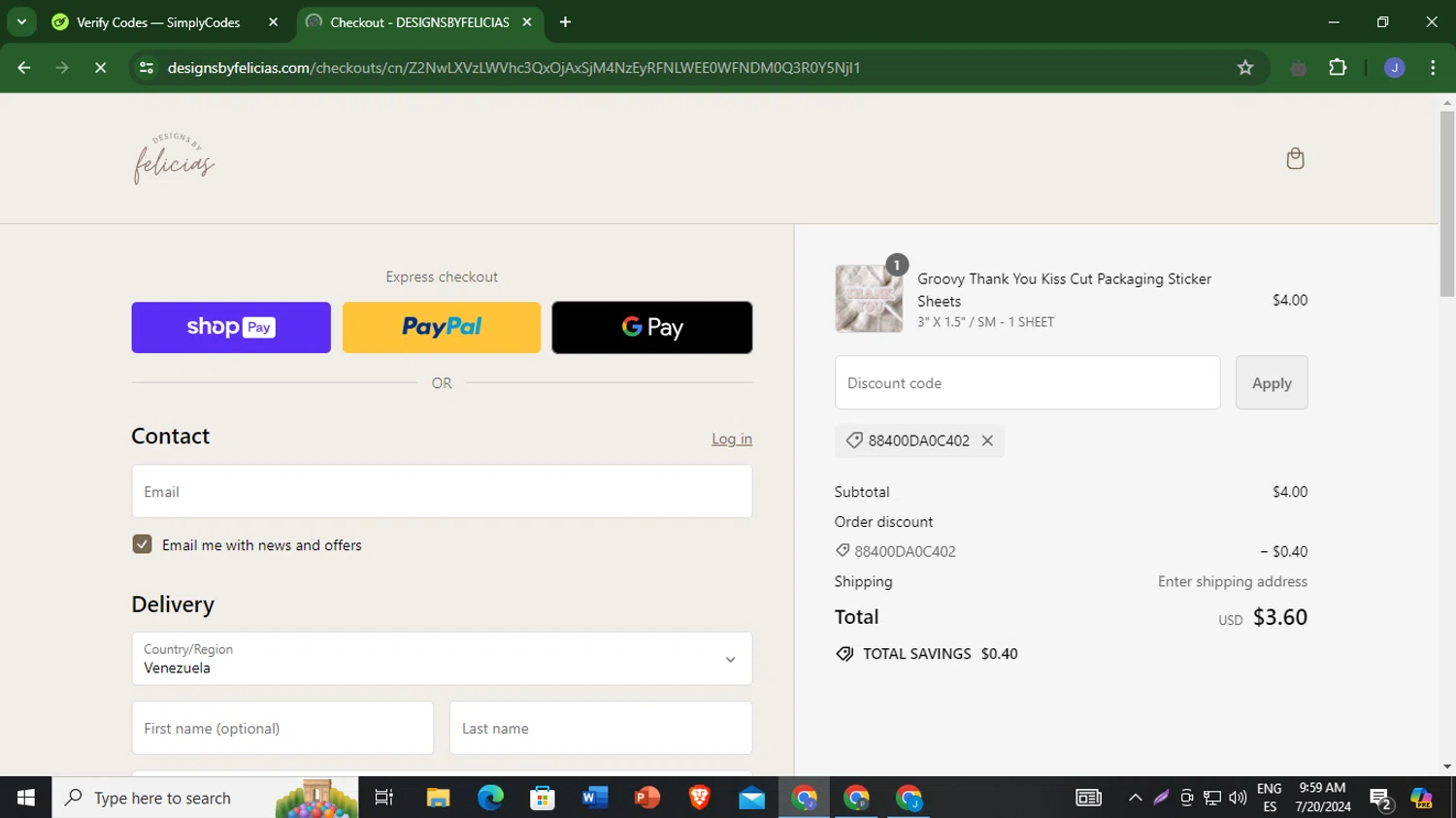This screenshot has height=818, width=1456.
Task: Close the Verify Codes SimplyCodes tab
Action: [273, 21]
